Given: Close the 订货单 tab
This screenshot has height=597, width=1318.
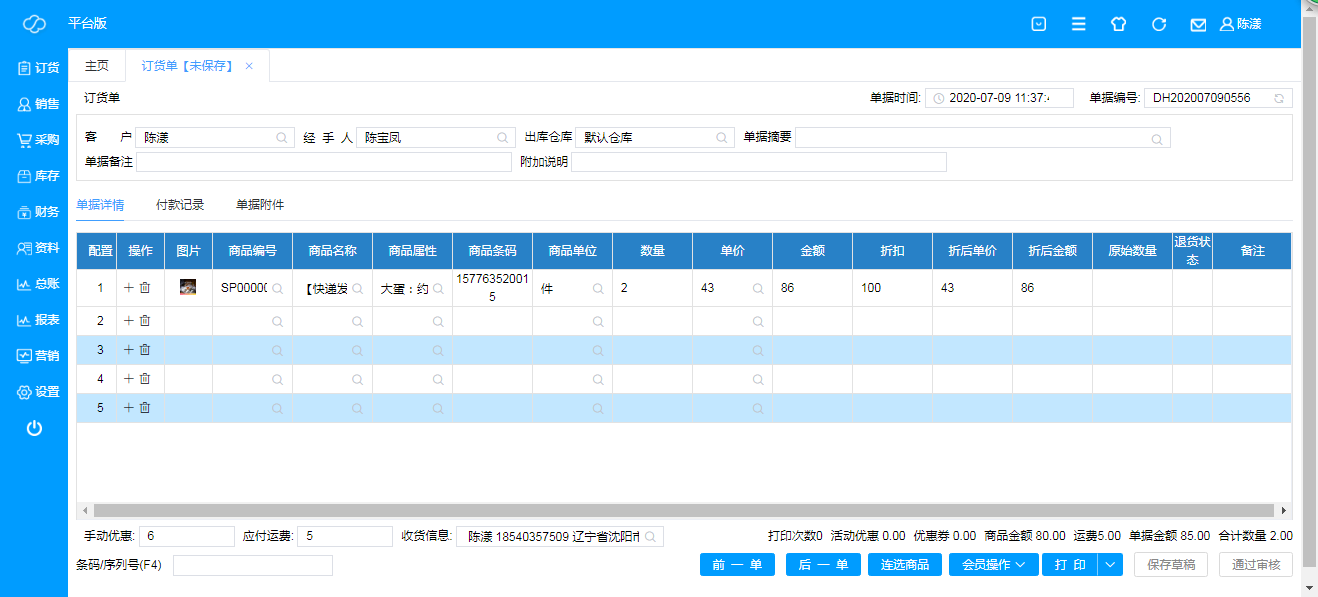Looking at the screenshot, I should click(x=249, y=66).
